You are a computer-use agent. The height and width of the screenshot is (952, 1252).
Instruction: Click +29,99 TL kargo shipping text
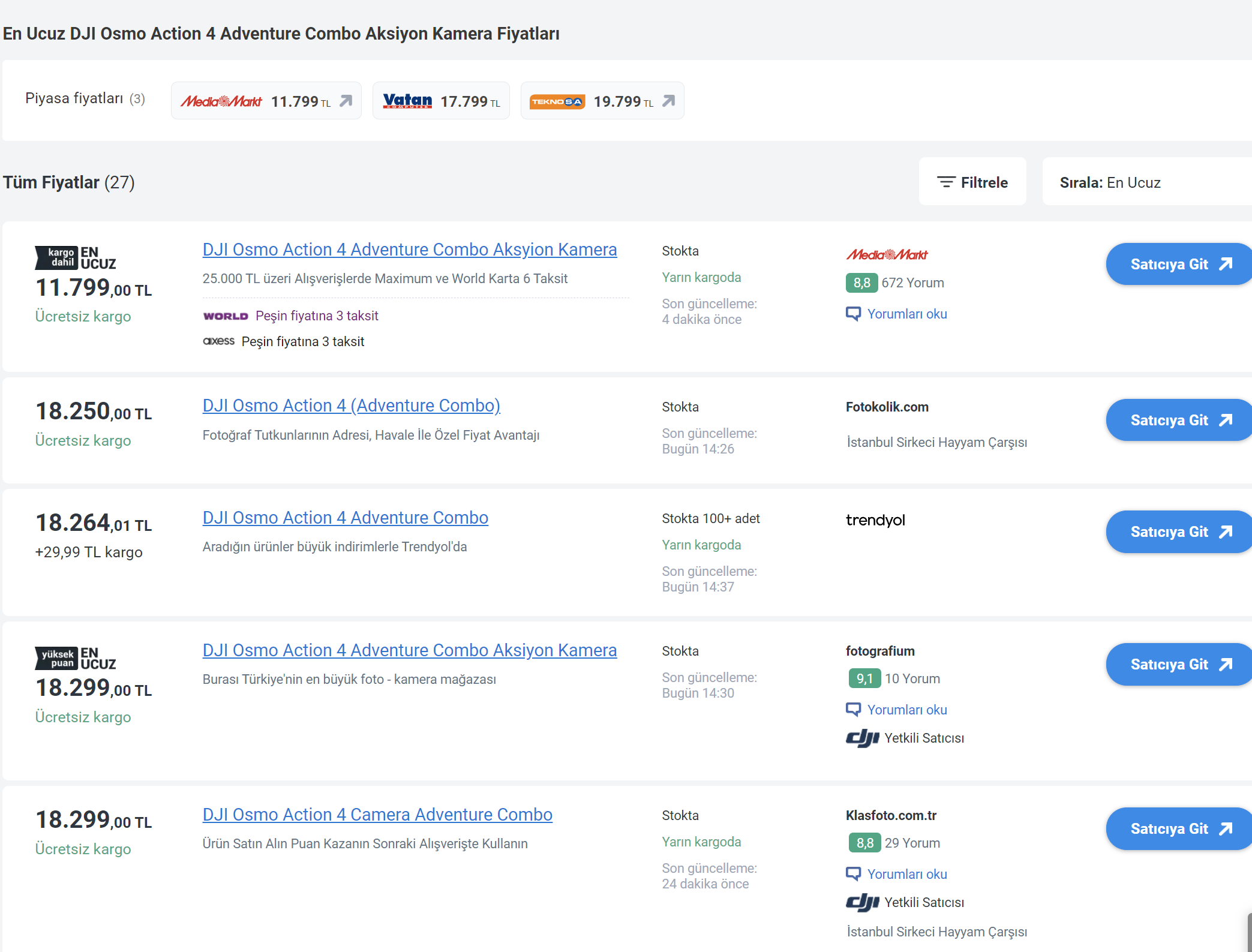(89, 552)
